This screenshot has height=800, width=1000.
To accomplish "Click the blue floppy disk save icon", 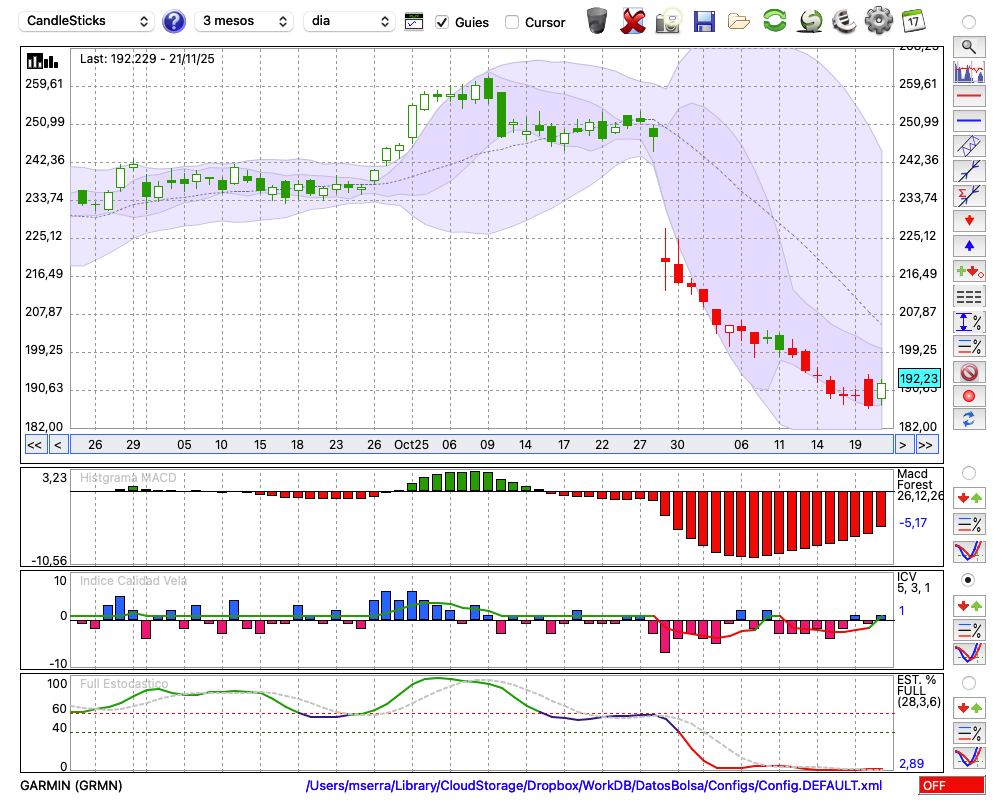I will [704, 21].
